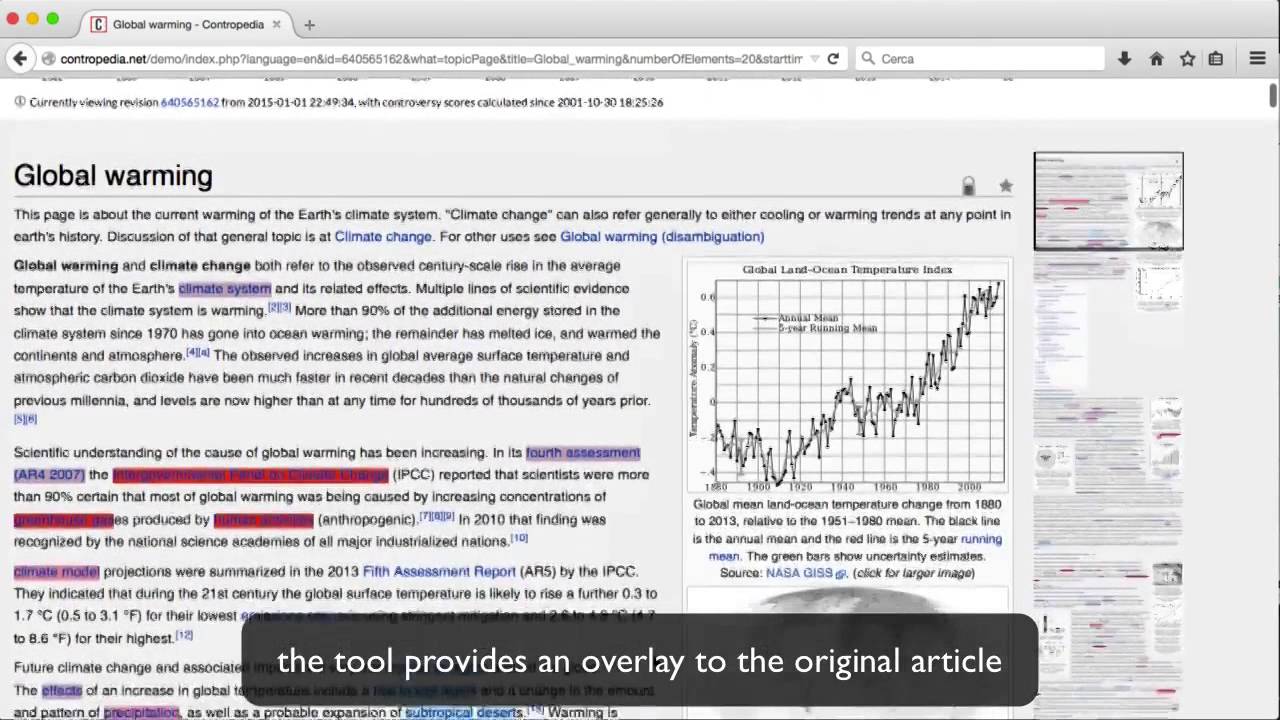Open Global Land-Ocean Temperature Index chart
Screen dimensions: 1280x720
pos(847,377)
